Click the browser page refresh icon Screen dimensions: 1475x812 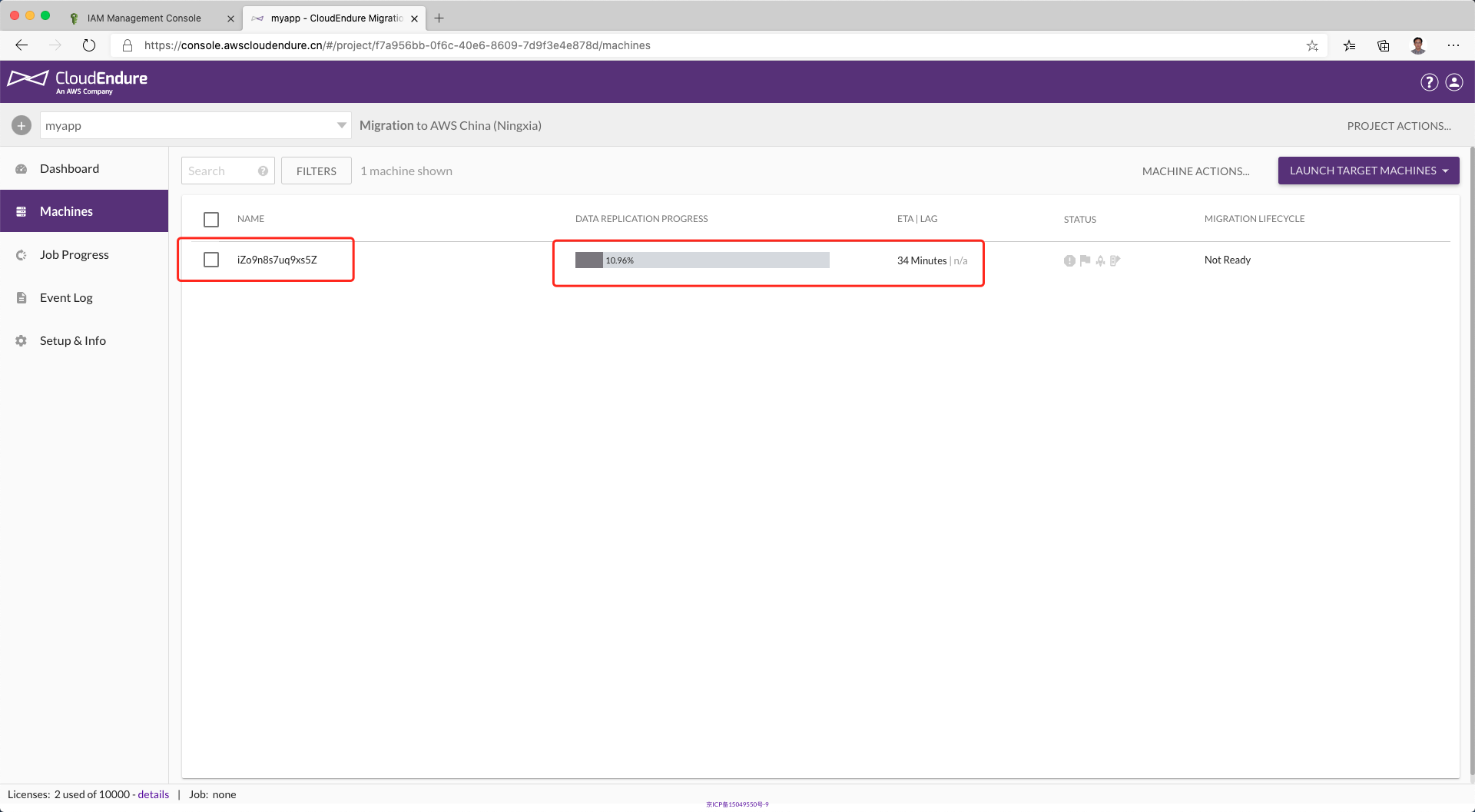pyautogui.click(x=89, y=45)
